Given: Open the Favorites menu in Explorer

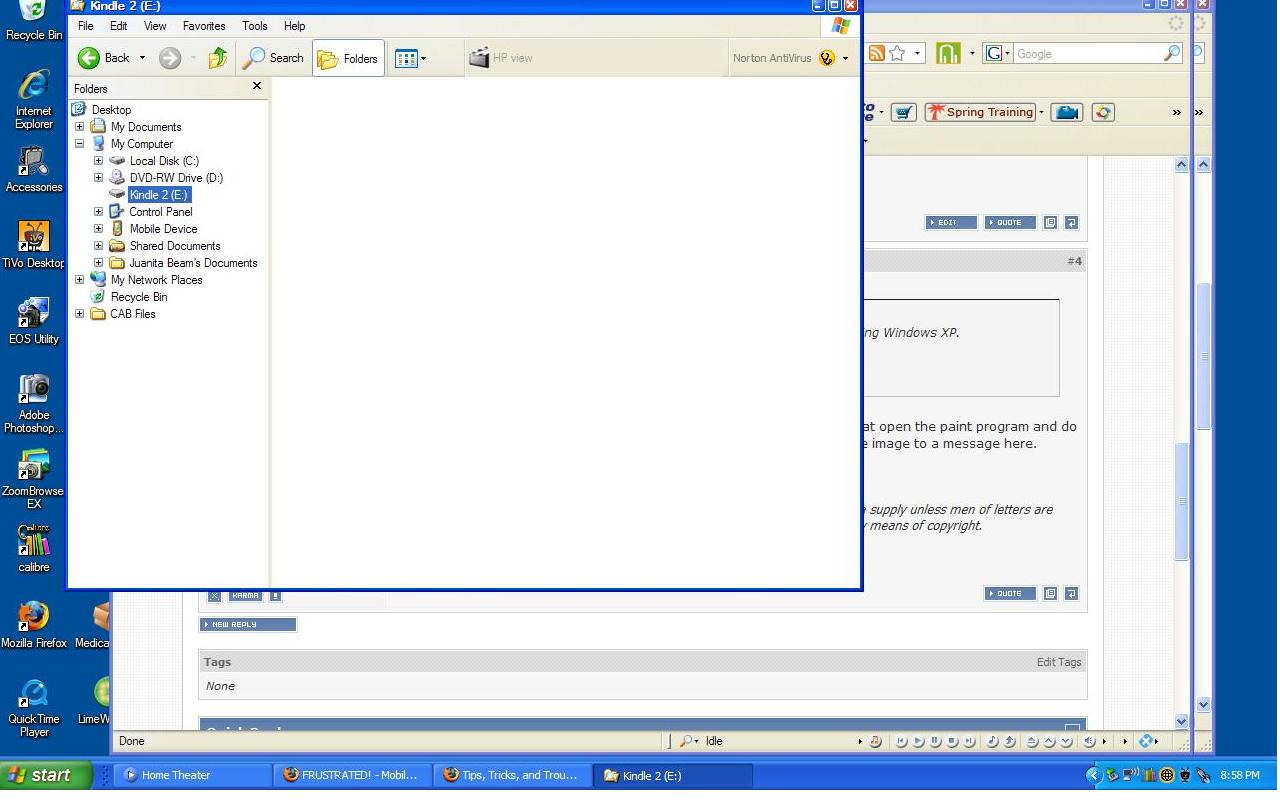Looking at the screenshot, I should pos(204,26).
